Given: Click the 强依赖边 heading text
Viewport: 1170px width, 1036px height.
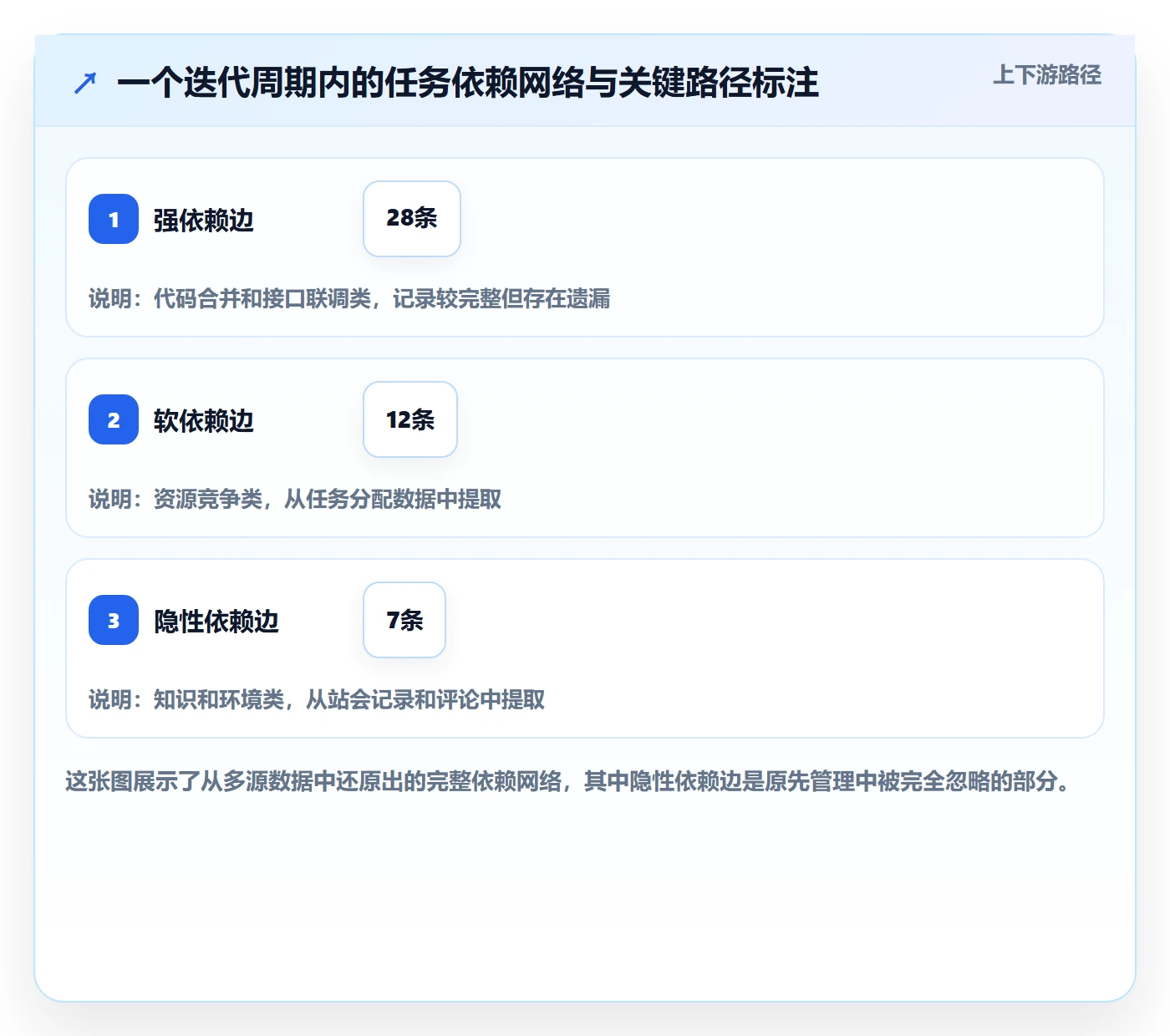Looking at the screenshot, I should tap(204, 221).
